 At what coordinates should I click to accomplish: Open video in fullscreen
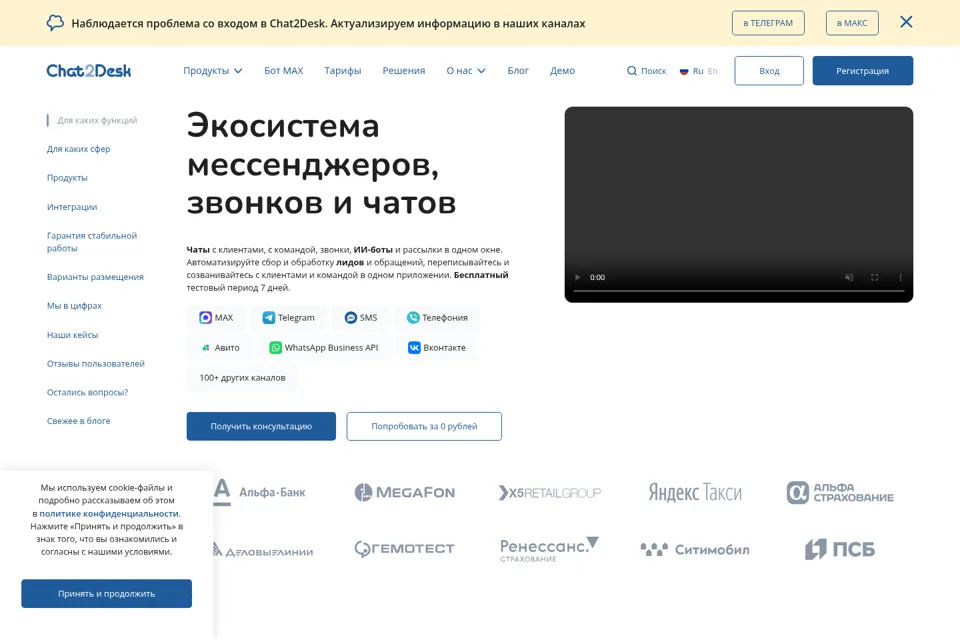coord(874,277)
